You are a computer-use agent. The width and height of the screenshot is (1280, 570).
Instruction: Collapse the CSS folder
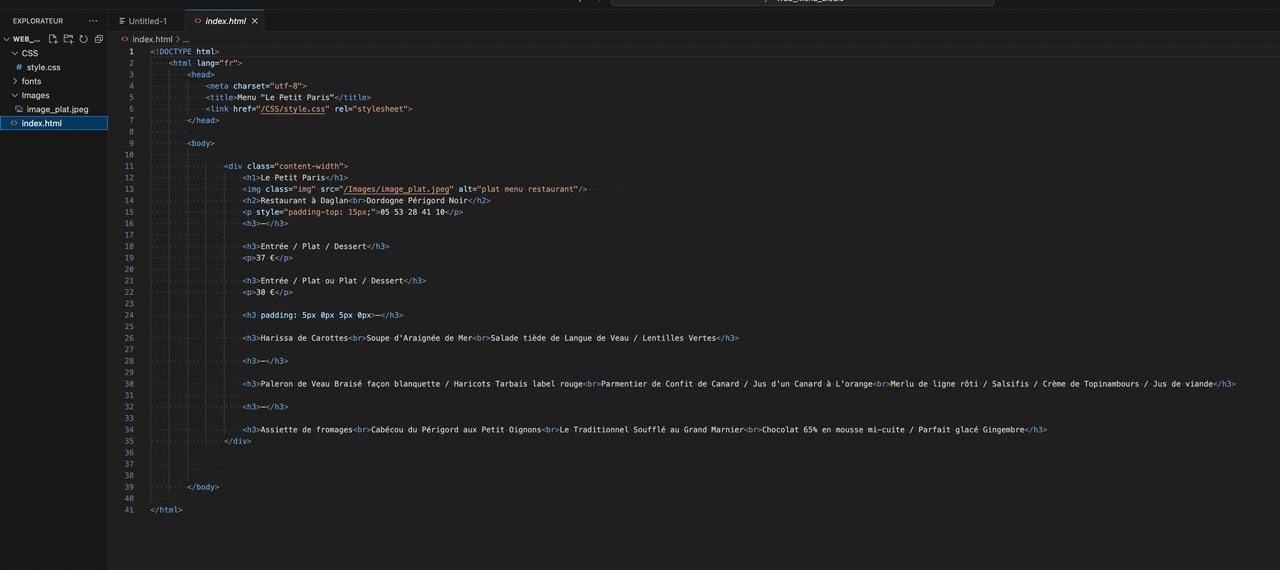click(x=15, y=53)
